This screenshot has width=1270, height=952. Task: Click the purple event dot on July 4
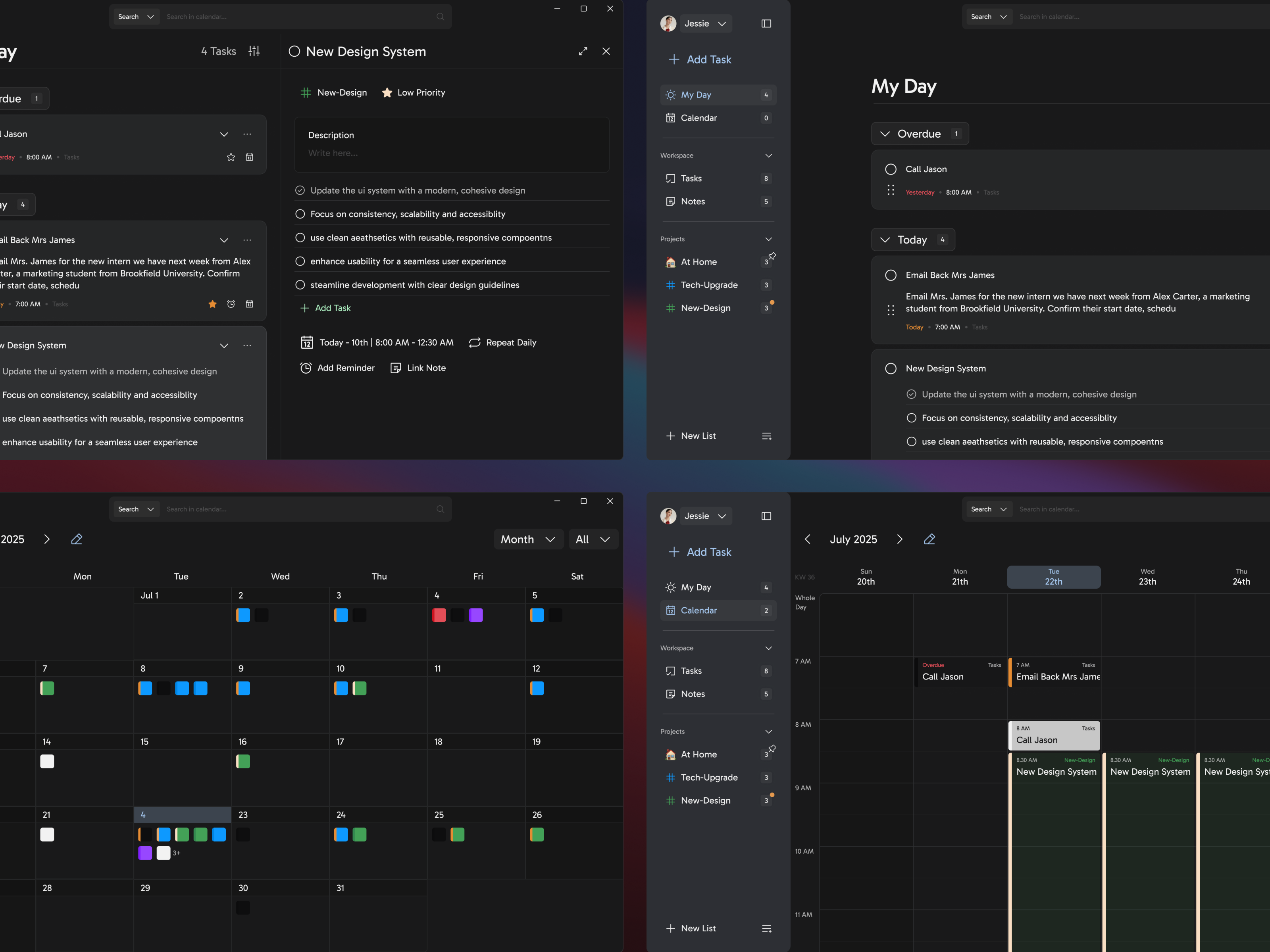tap(476, 614)
